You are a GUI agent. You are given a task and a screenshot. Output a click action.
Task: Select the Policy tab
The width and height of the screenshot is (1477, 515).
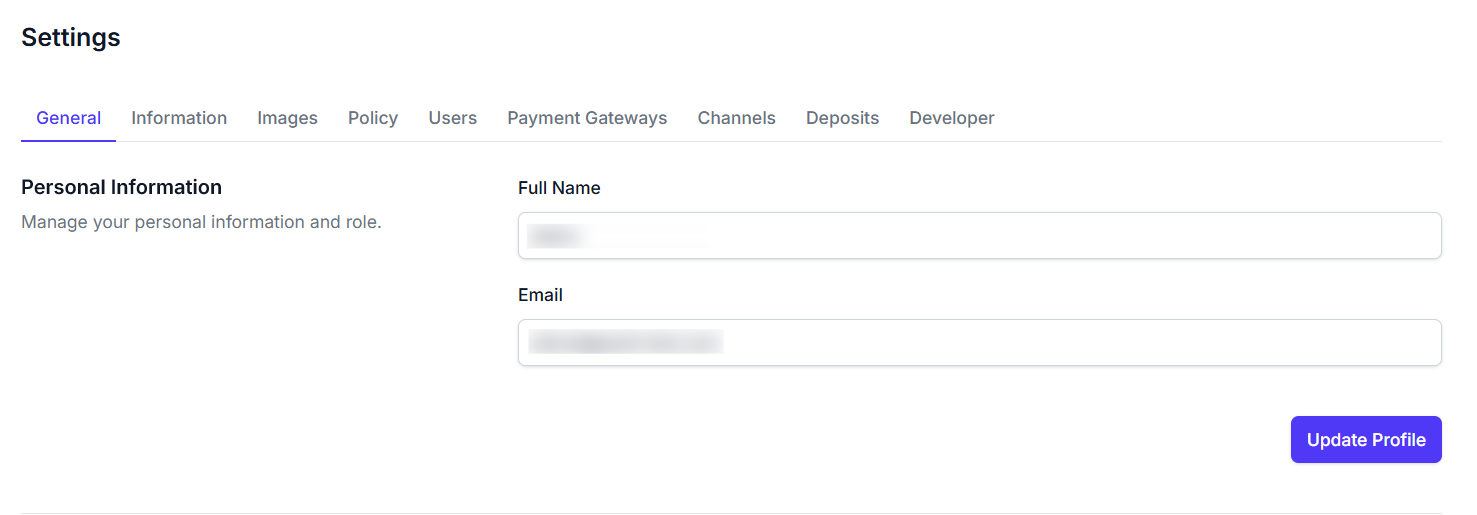click(373, 118)
